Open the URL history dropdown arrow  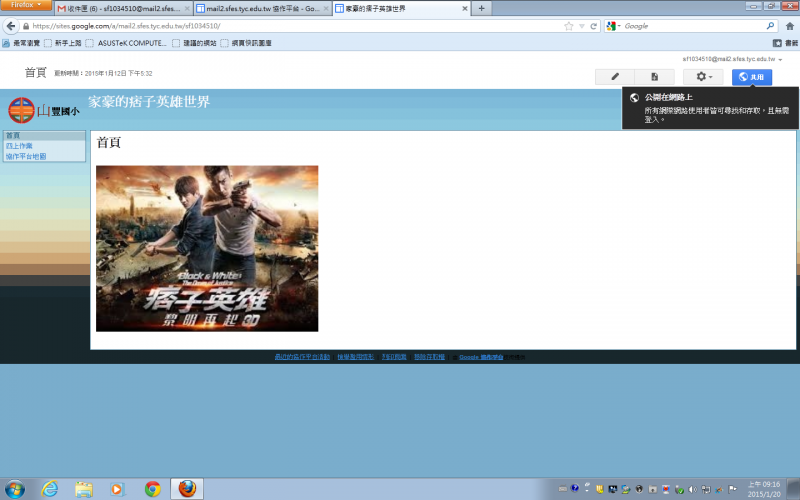click(x=582, y=26)
